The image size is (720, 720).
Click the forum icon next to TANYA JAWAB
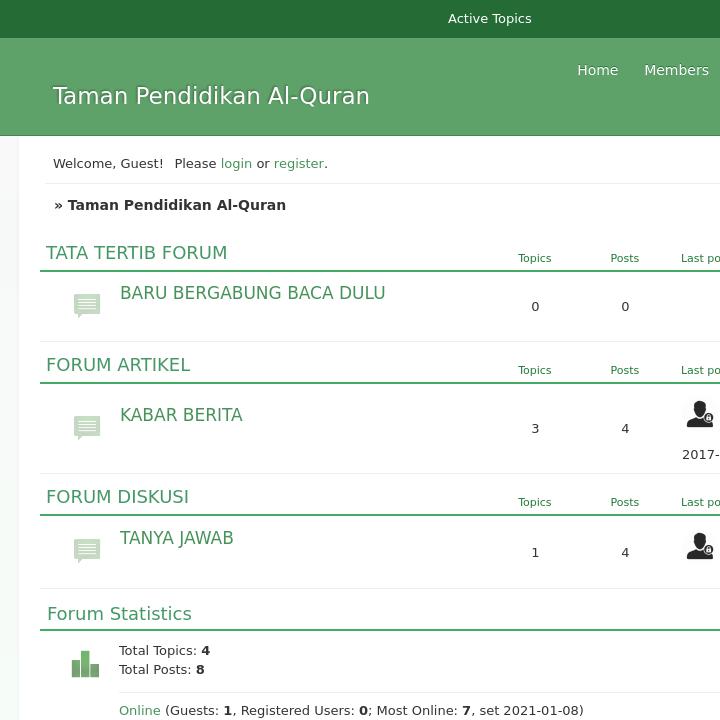[87, 550]
